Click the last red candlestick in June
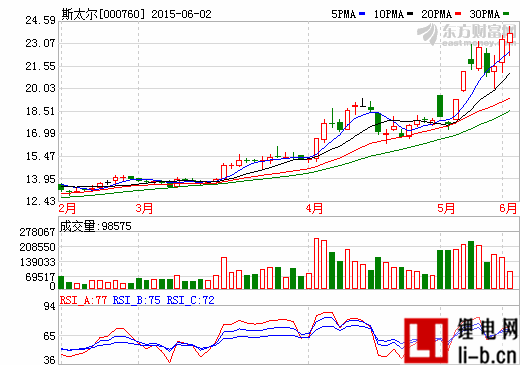The width and height of the screenshot is (520, 365). point(510,38)
